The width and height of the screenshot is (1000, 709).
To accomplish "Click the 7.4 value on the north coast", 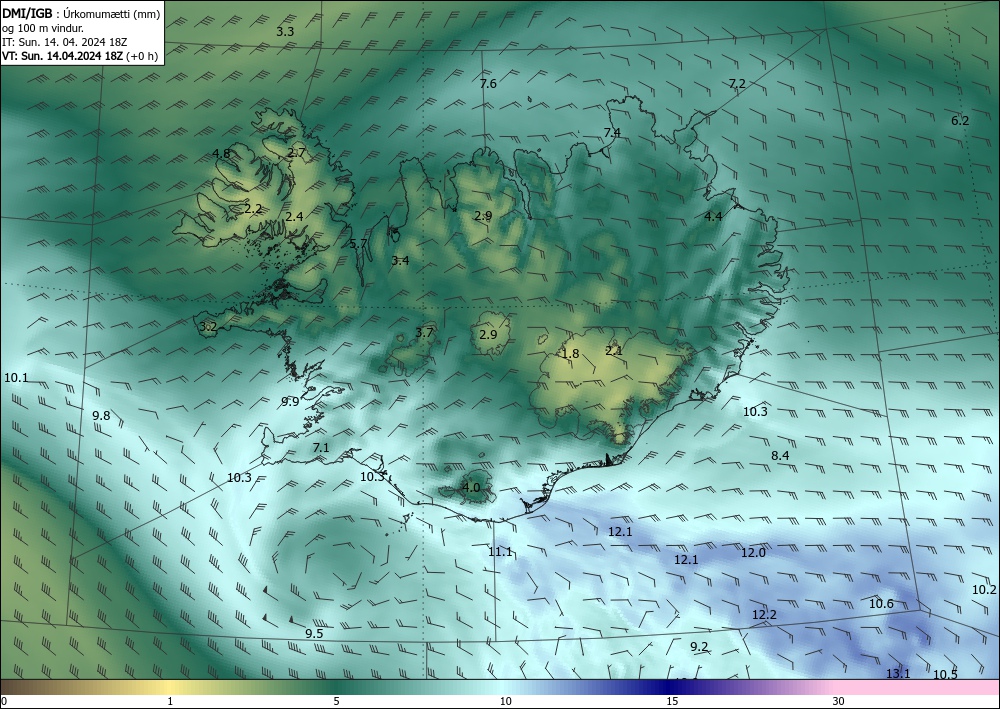I will (612, 133).
